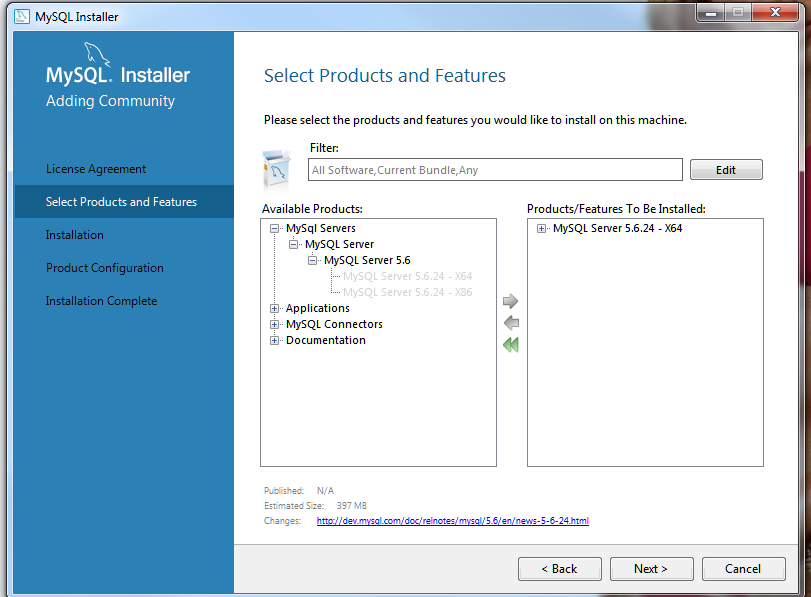
Task: Select MySQL Server 5.6.24 - X64 in available products
Action: [x=408, y=276]
